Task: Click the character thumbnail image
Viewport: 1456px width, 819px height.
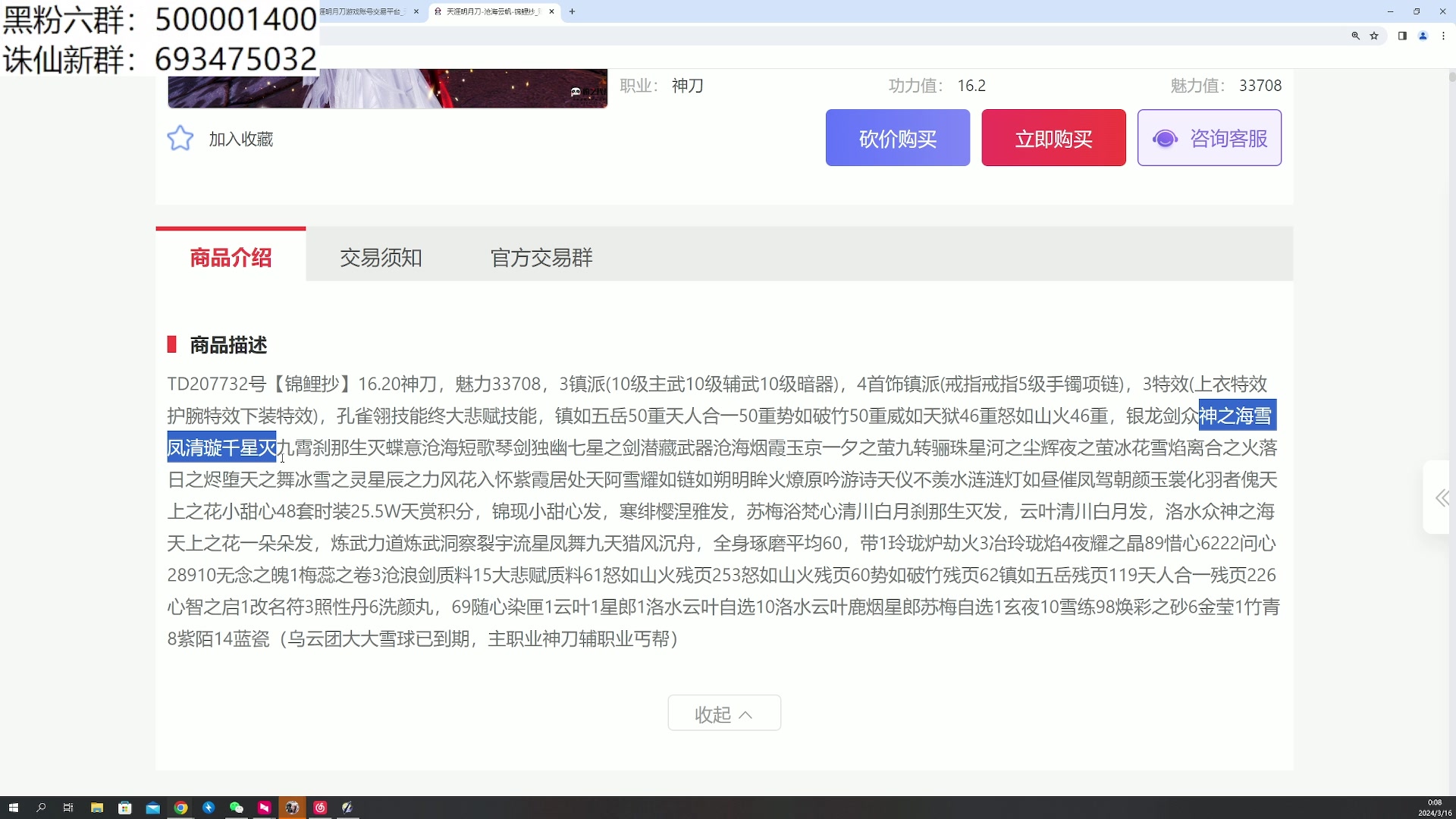Action: click(x=387, y=88)
